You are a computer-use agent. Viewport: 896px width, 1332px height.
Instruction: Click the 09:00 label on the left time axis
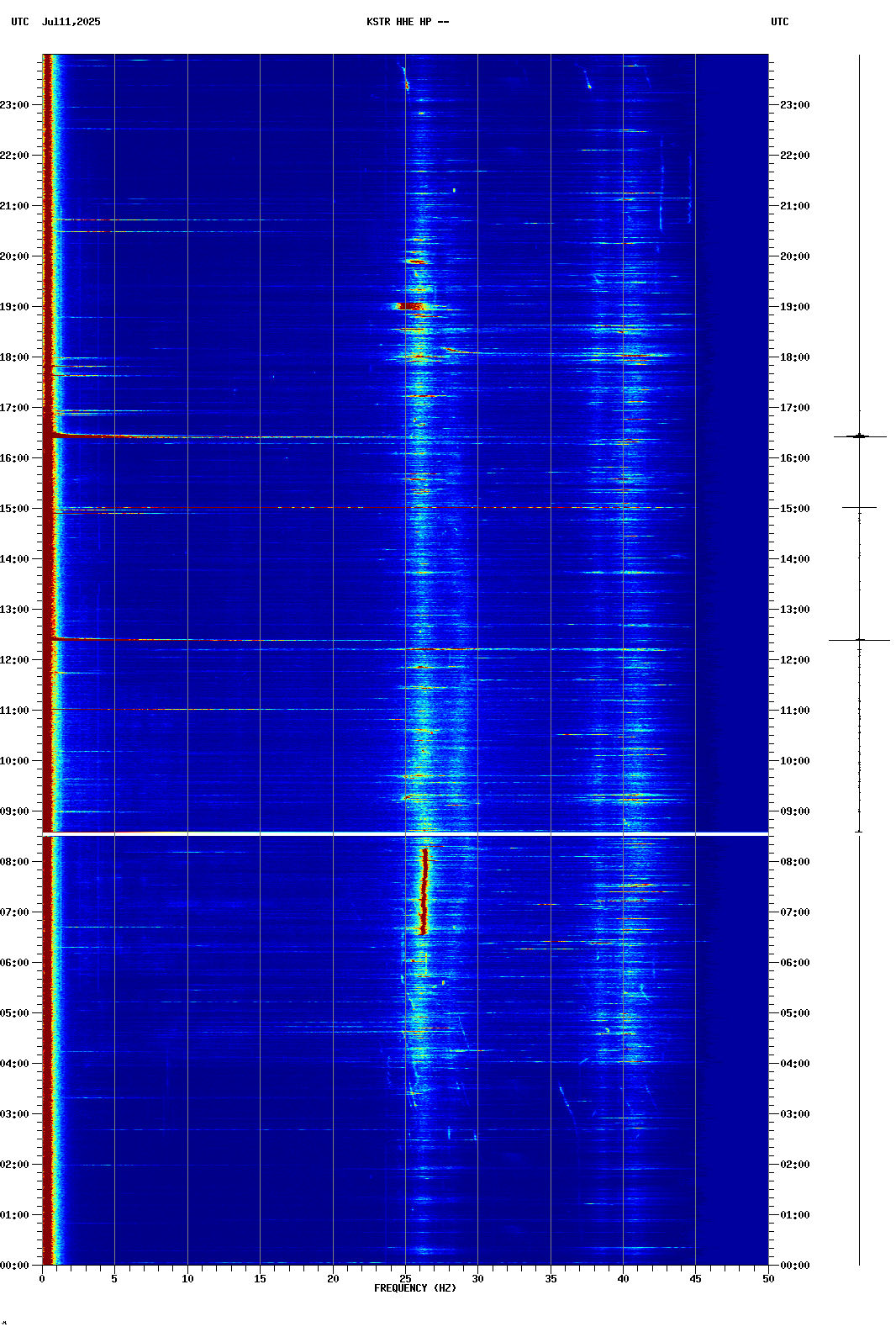[14, 811]
